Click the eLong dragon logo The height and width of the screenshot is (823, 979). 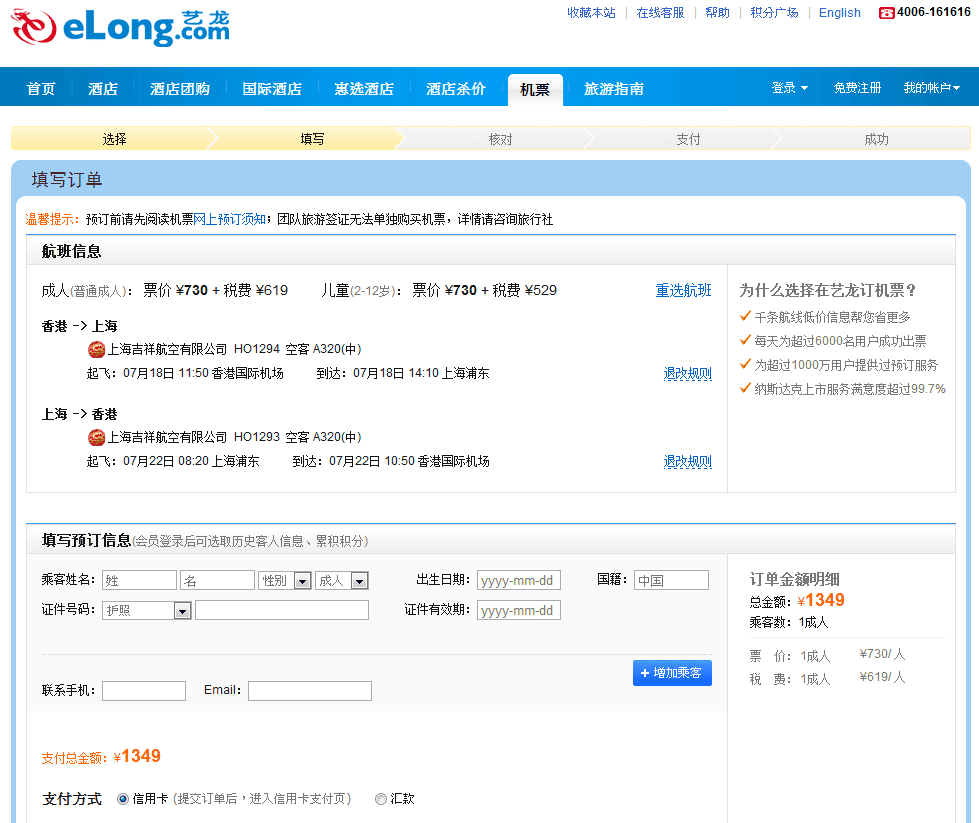point(34,27)
